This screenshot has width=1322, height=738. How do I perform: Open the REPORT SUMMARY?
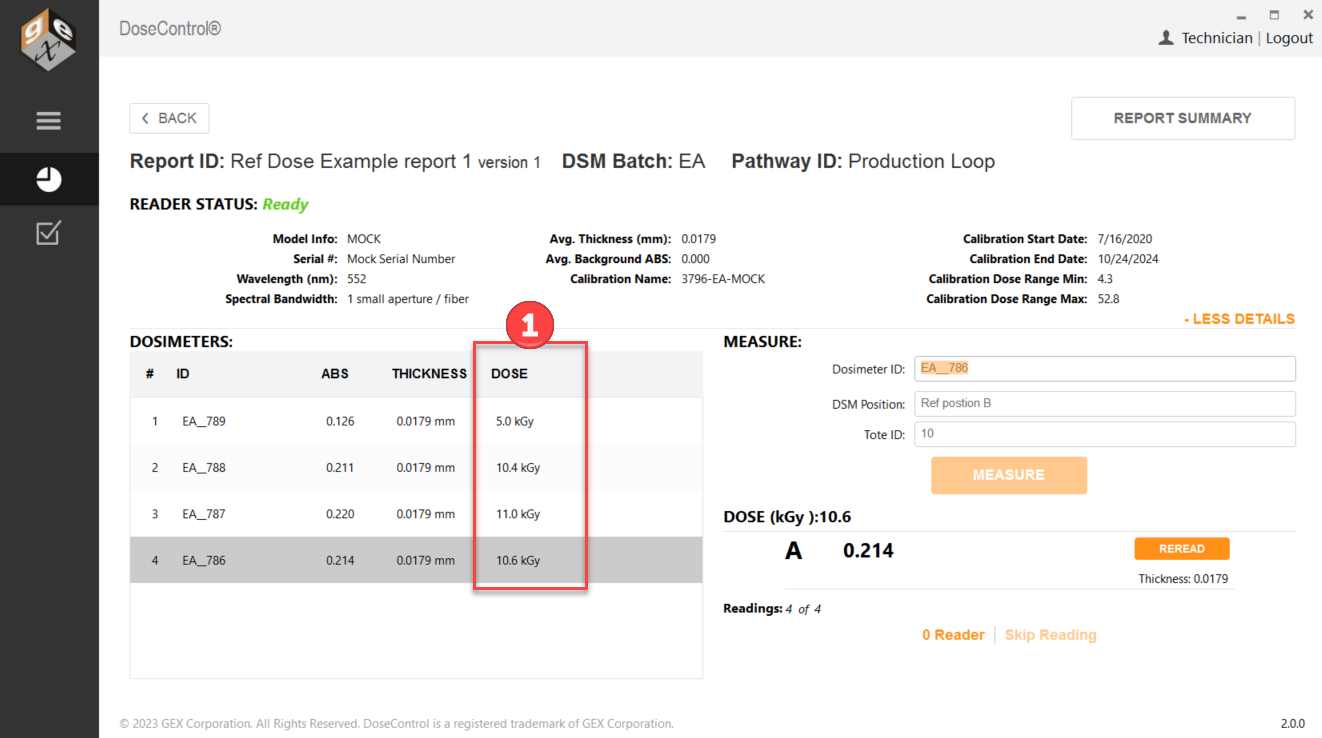tap(1183, 118)
